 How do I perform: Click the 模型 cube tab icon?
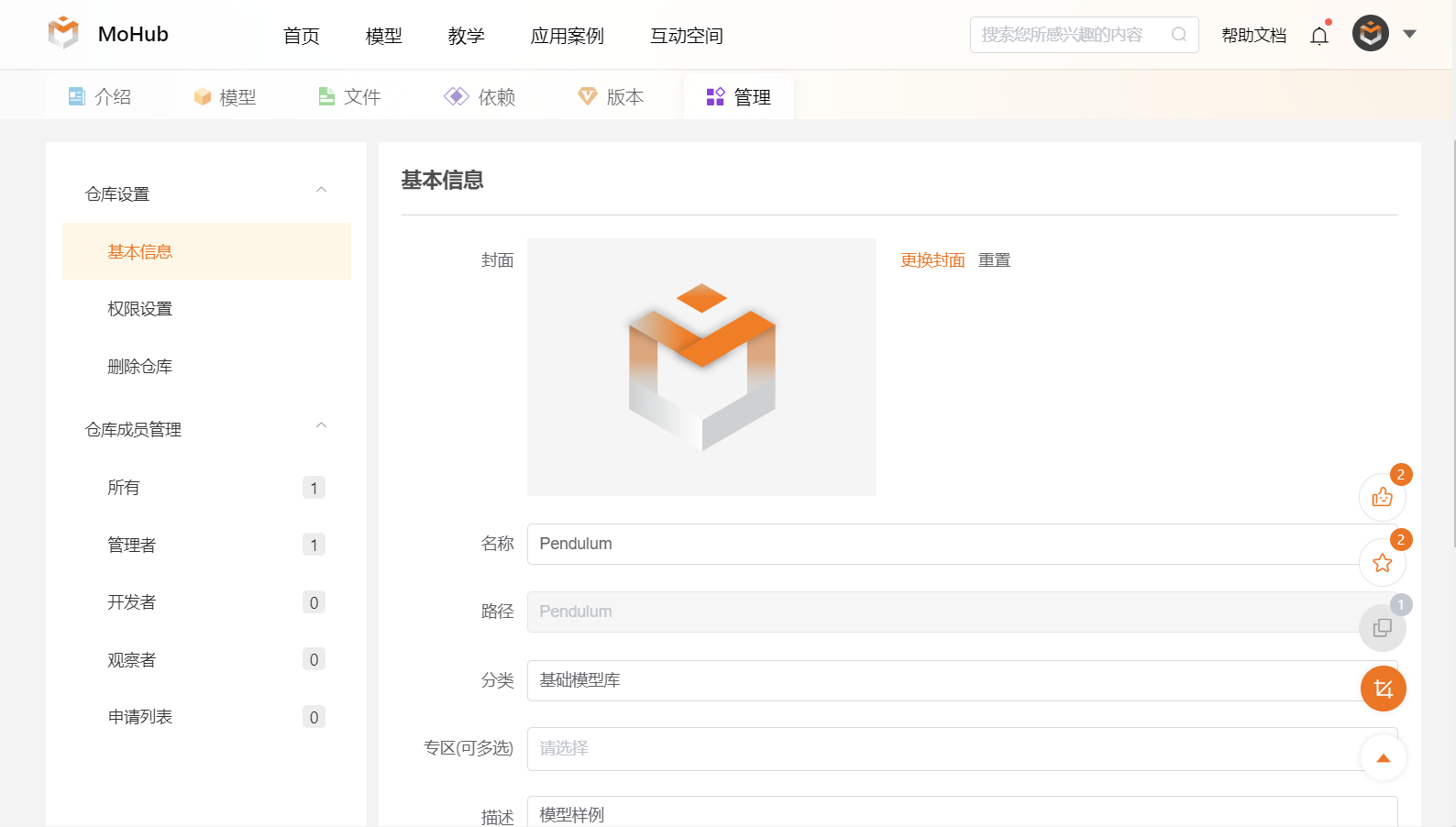pos(203,97)
